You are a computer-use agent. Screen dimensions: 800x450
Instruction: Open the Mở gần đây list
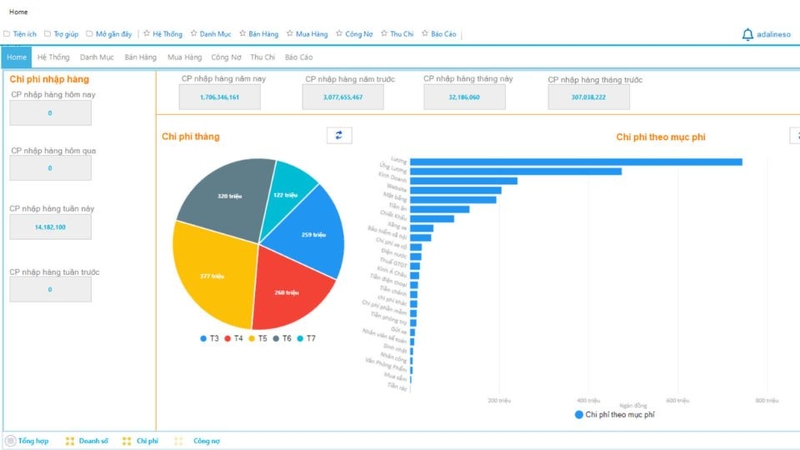109,34
